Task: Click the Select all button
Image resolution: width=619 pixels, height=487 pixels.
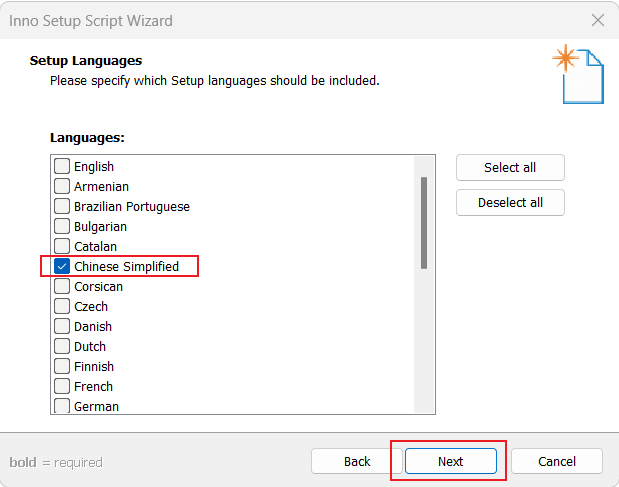Action: pyautogui.click(x=510, y=168)
